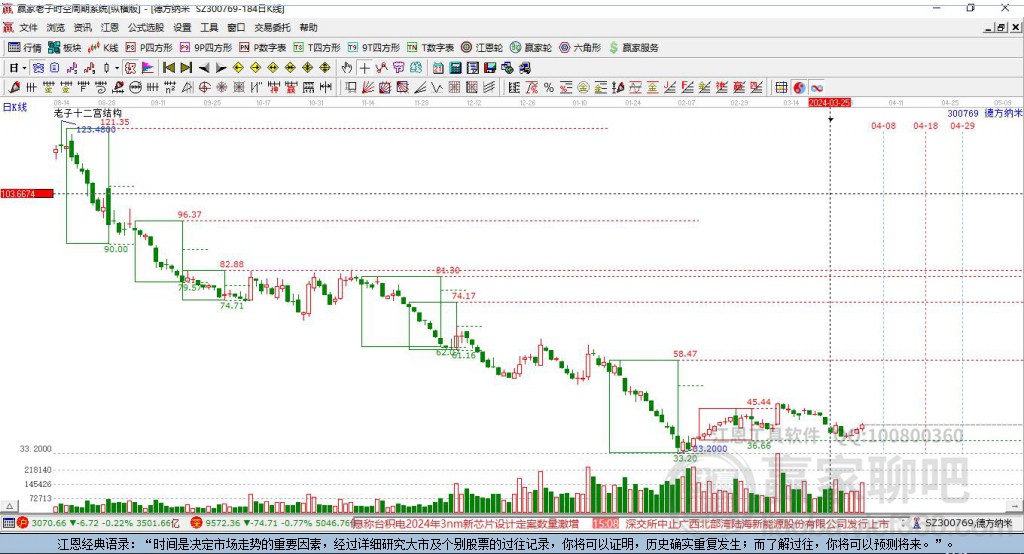
Task: Click the 德方纳米 stock name at top right
Action: pyautogui.click(x=1003, y=114)
